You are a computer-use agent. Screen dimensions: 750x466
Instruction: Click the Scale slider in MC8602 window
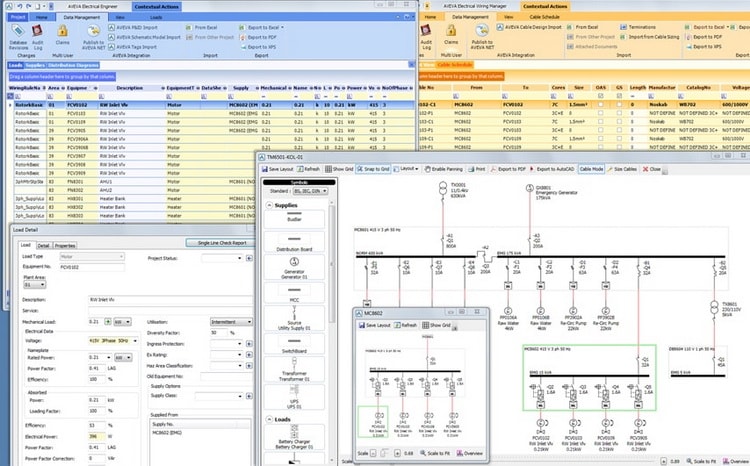pyautogui.click(x=385, y=453)
